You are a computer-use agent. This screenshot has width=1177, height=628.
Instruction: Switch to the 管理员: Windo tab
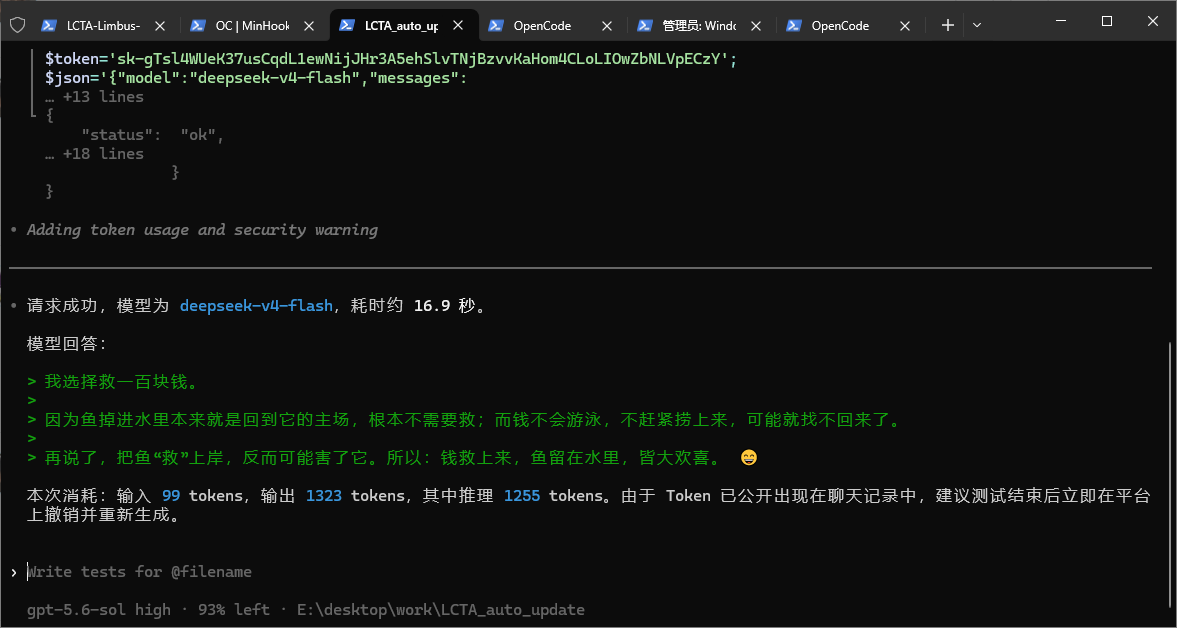click(x=699, y=26)
